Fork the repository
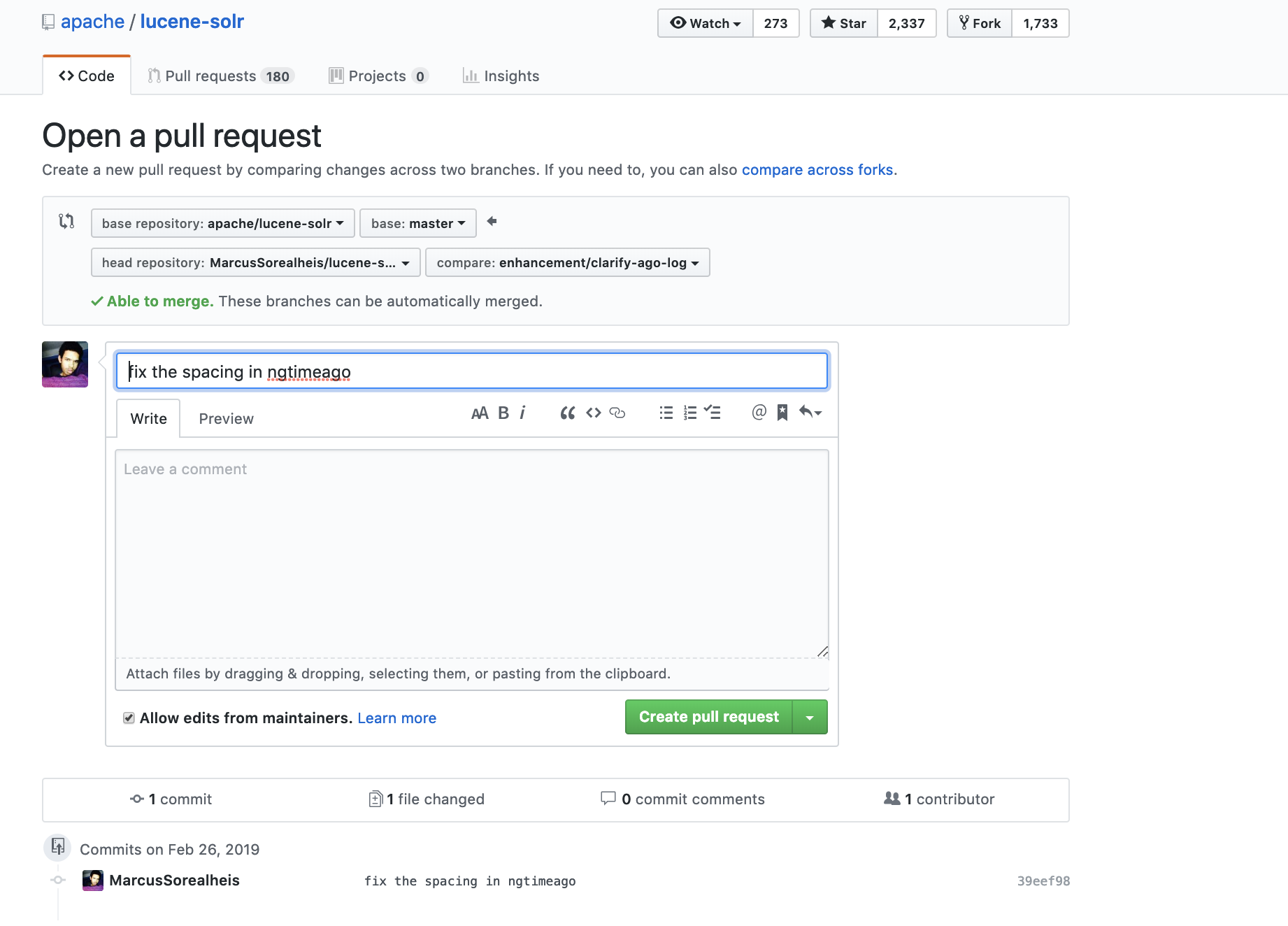This screenshot has width=1288, height=926. tap(980, 23)
